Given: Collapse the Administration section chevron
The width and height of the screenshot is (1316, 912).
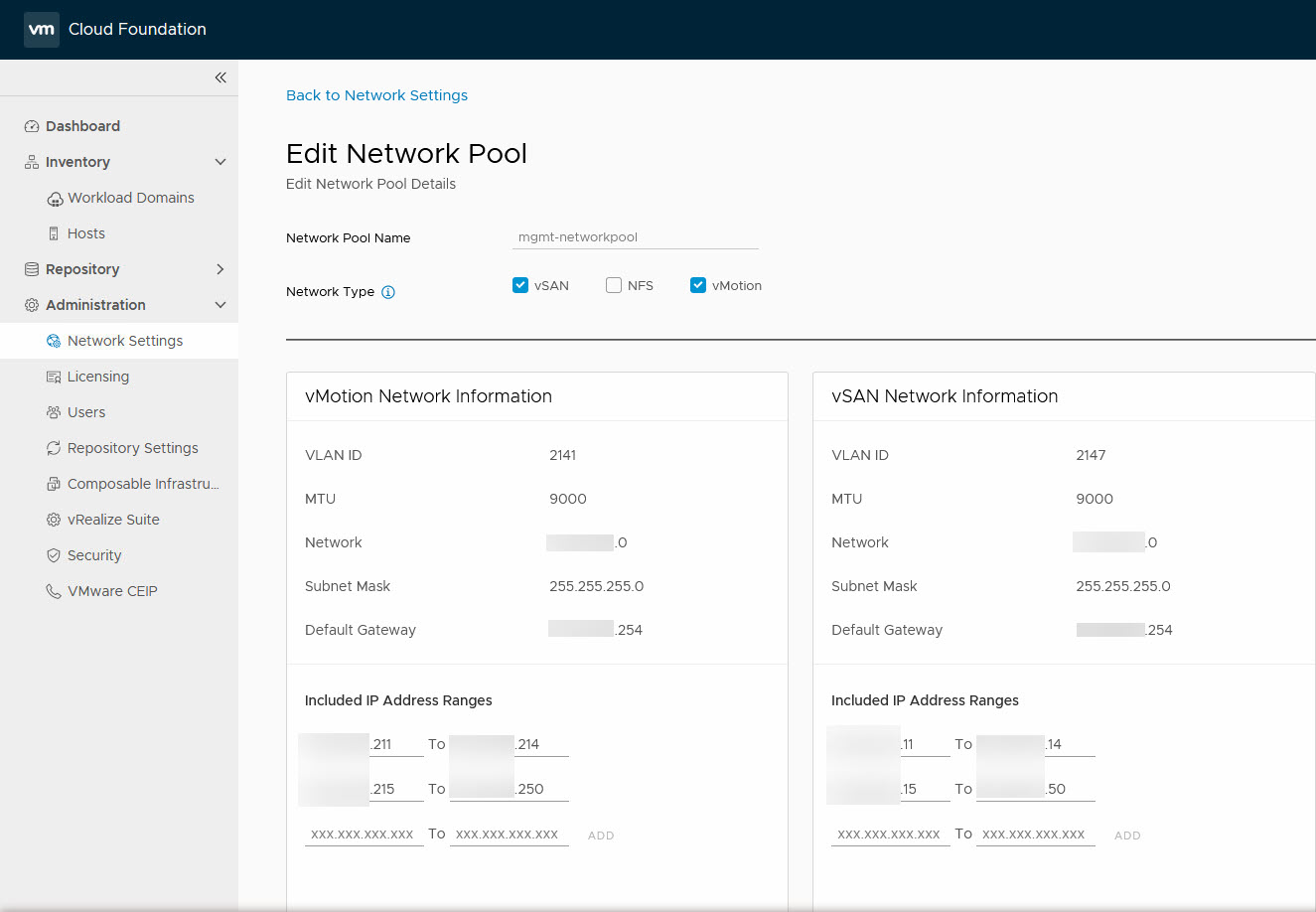Looking at the screenshot, I should (220, 305).
